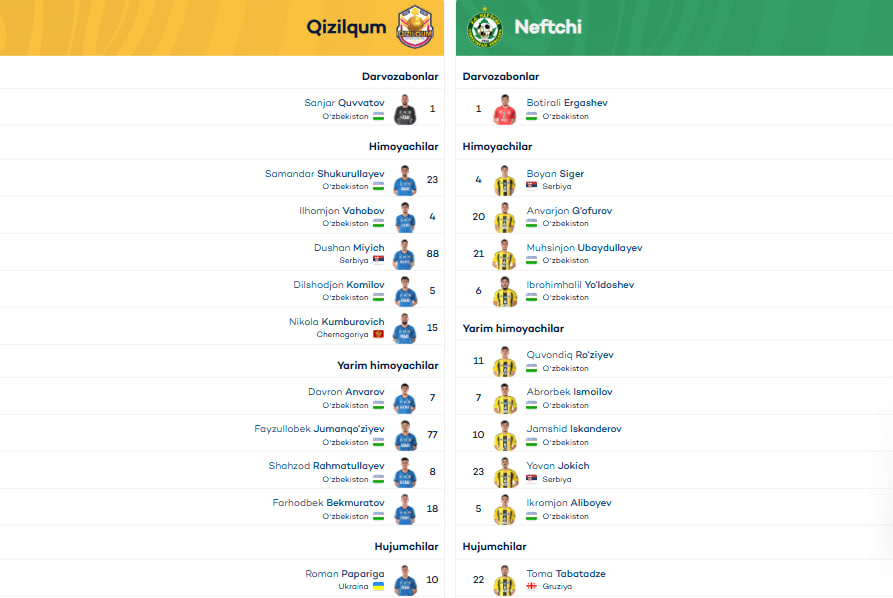893x598 pixels.
Task: Click Ikromjon Aliboyev's player photo
Action: click(505, 509)
